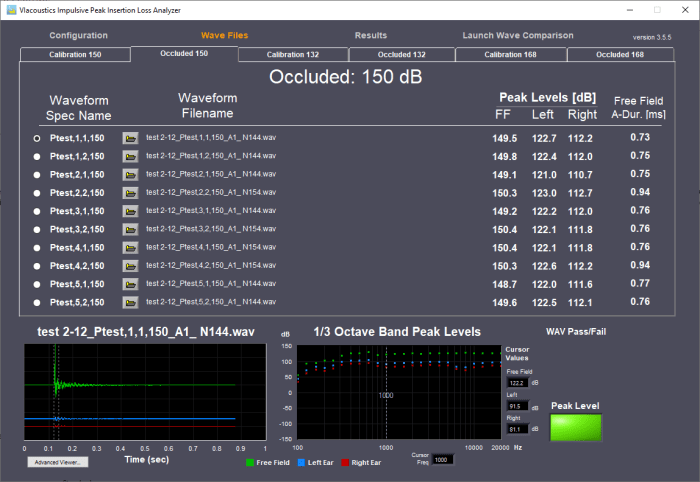700x482 pixels.
Task: Select the Occluded 150 tab
Action: click(x=184, y=54)
